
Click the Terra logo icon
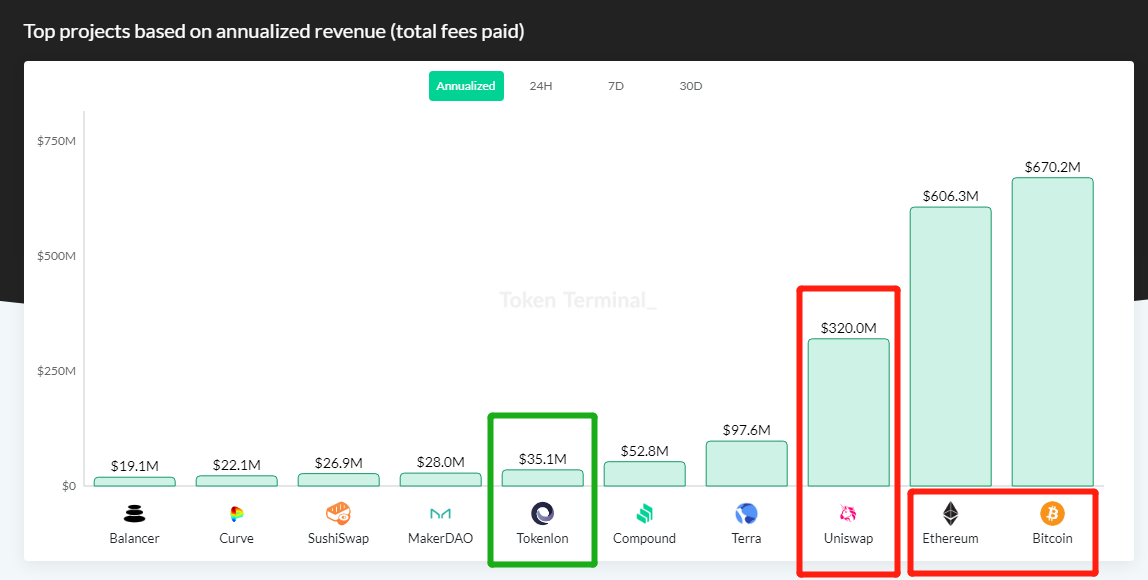pos(746,513)
